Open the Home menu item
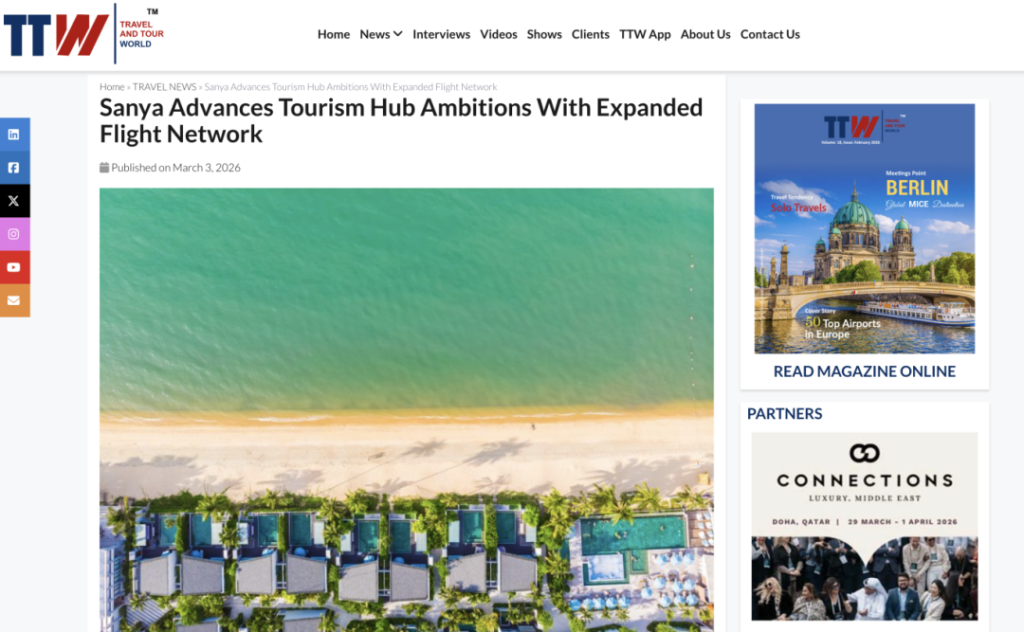The image size is (1024, 632). pos(334,34)
